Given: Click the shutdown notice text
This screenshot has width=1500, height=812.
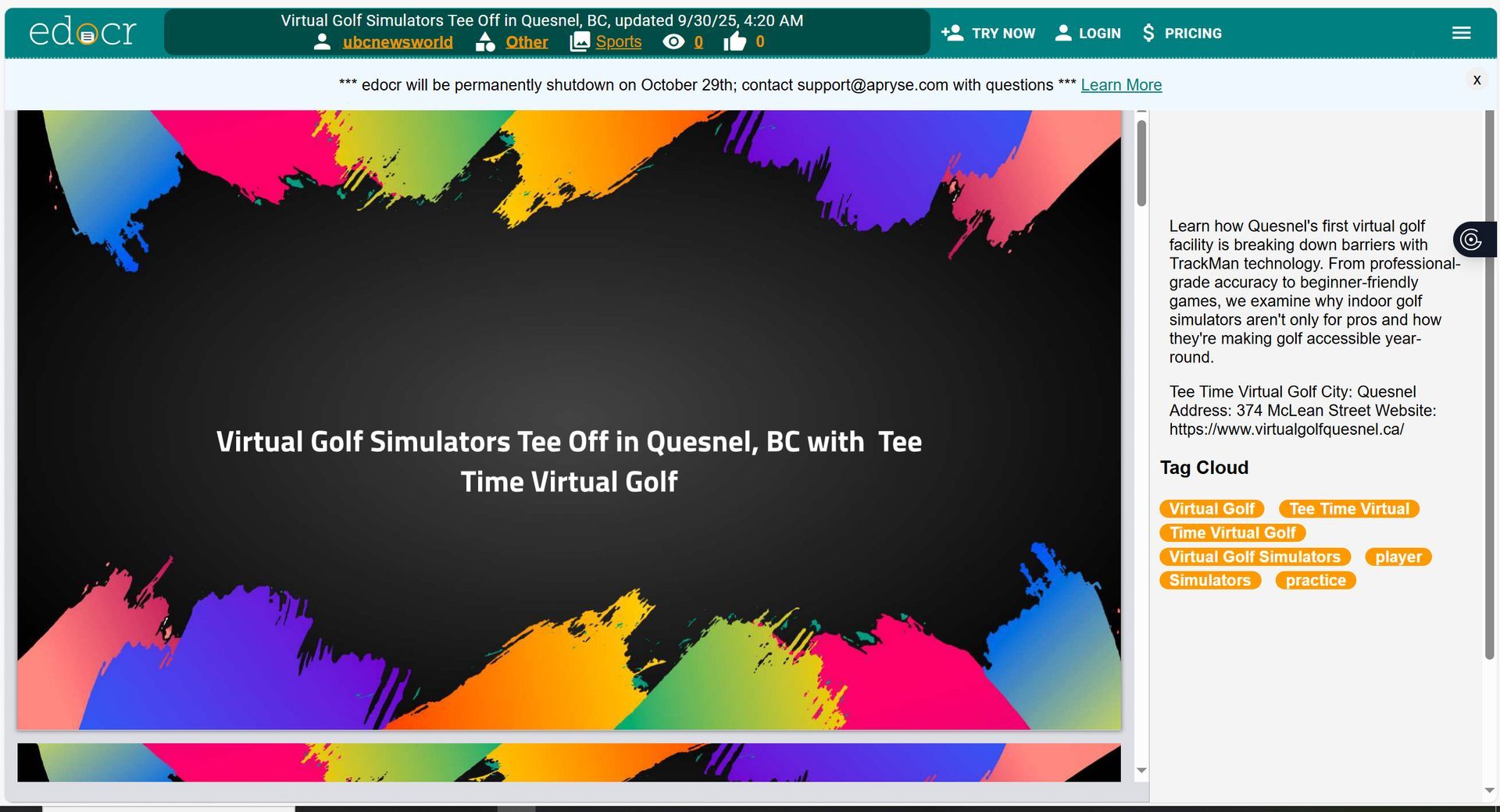Looking at the screenshot, I should click(708, 85).
